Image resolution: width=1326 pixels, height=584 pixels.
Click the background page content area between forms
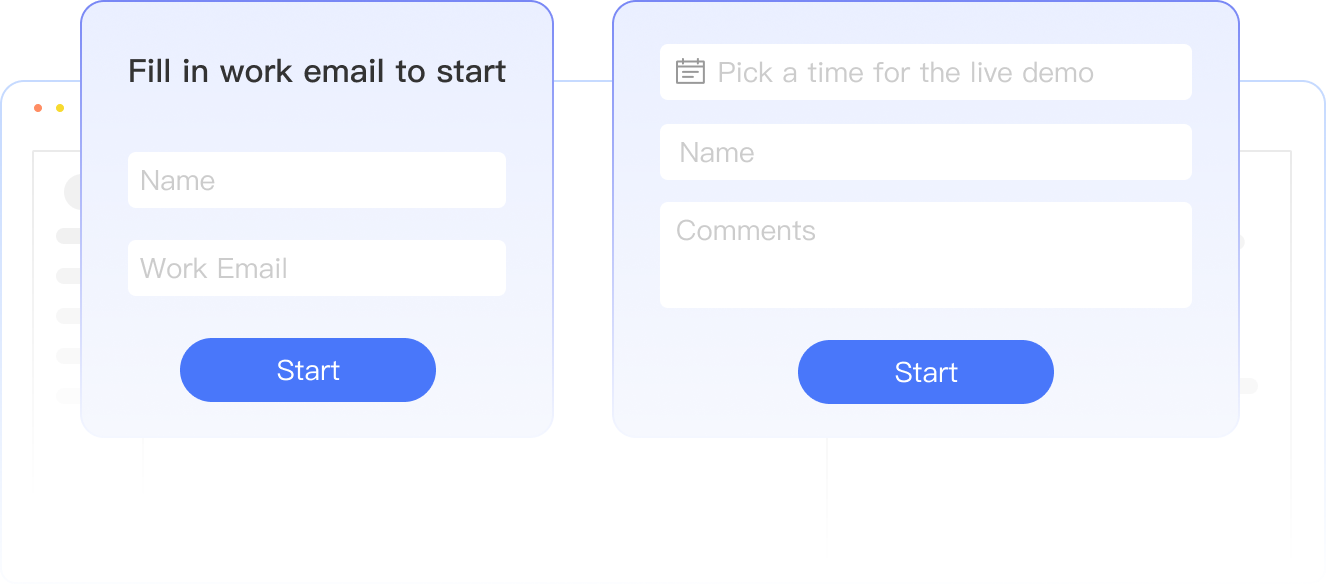582,300
